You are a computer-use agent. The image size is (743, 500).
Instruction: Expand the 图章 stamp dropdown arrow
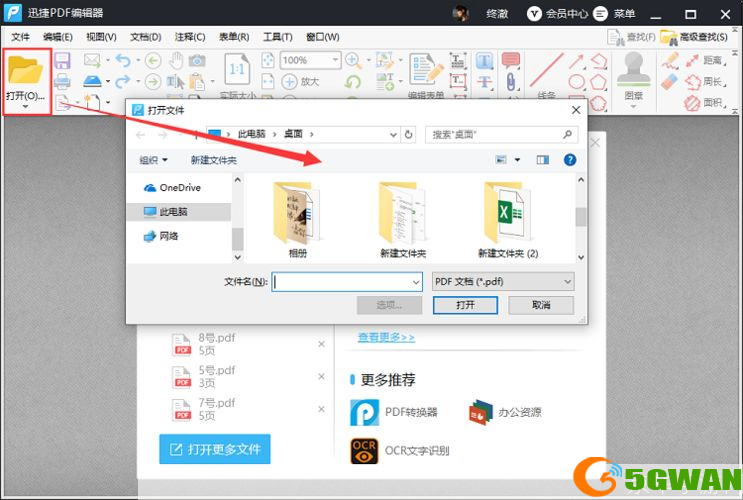(634, 107)
